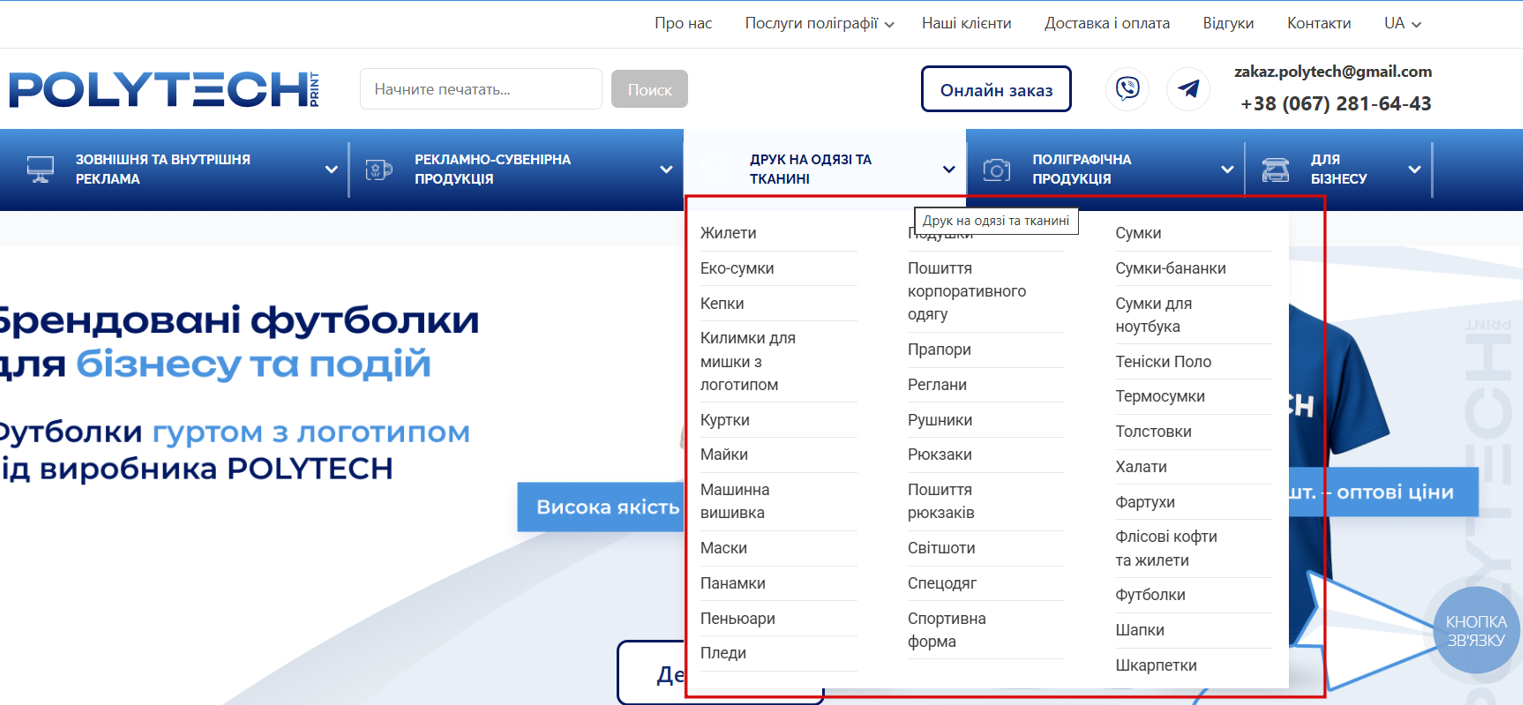Select Пошиття рюкзаків menu item
This screenshot has width=1523, height=705.
(x=941, y=501)
